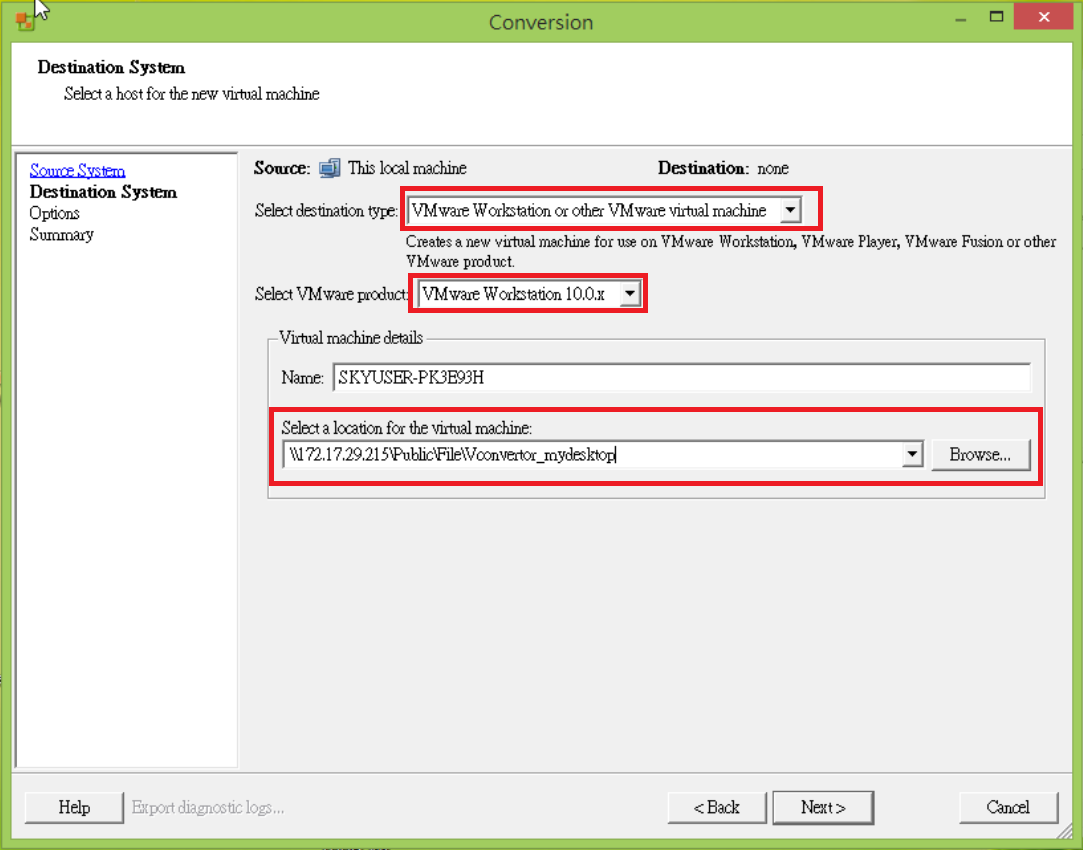Click the 'Destination System' page heading

click(x=111, y=67)
